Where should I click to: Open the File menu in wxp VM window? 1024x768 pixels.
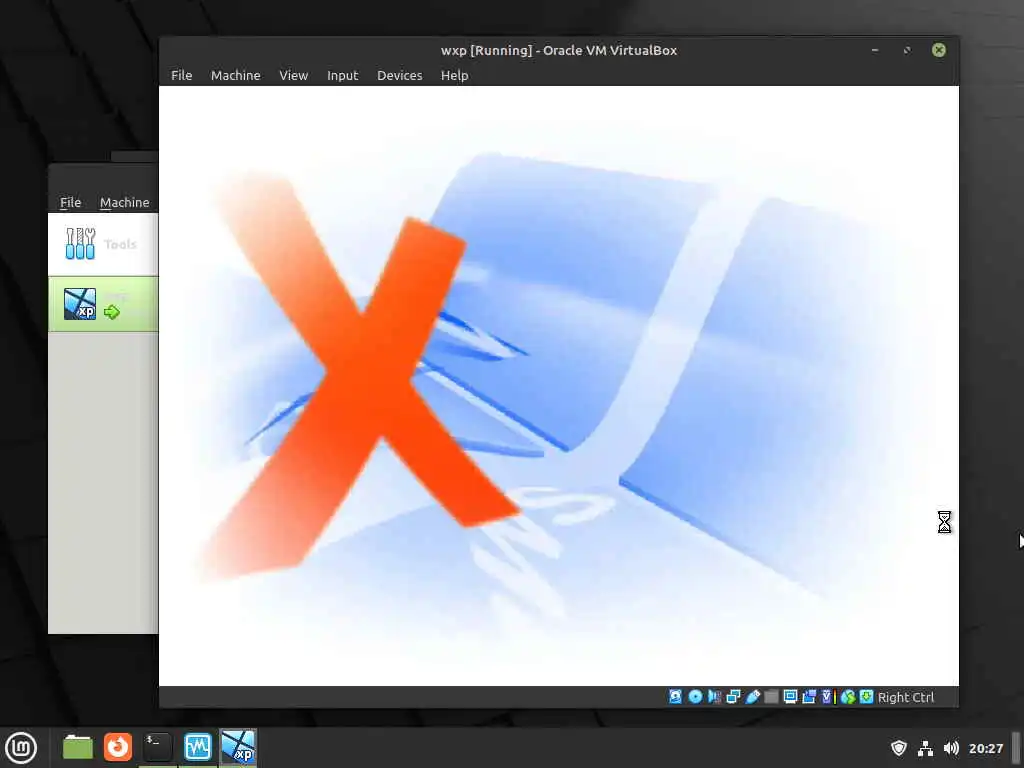[x=182, y=75]
